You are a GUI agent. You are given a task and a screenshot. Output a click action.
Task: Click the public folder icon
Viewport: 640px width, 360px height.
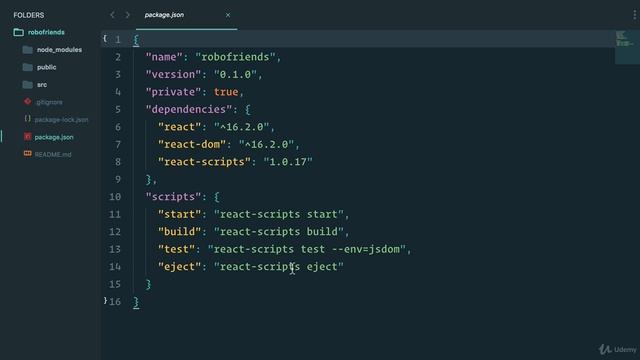(x=28, y=67)
